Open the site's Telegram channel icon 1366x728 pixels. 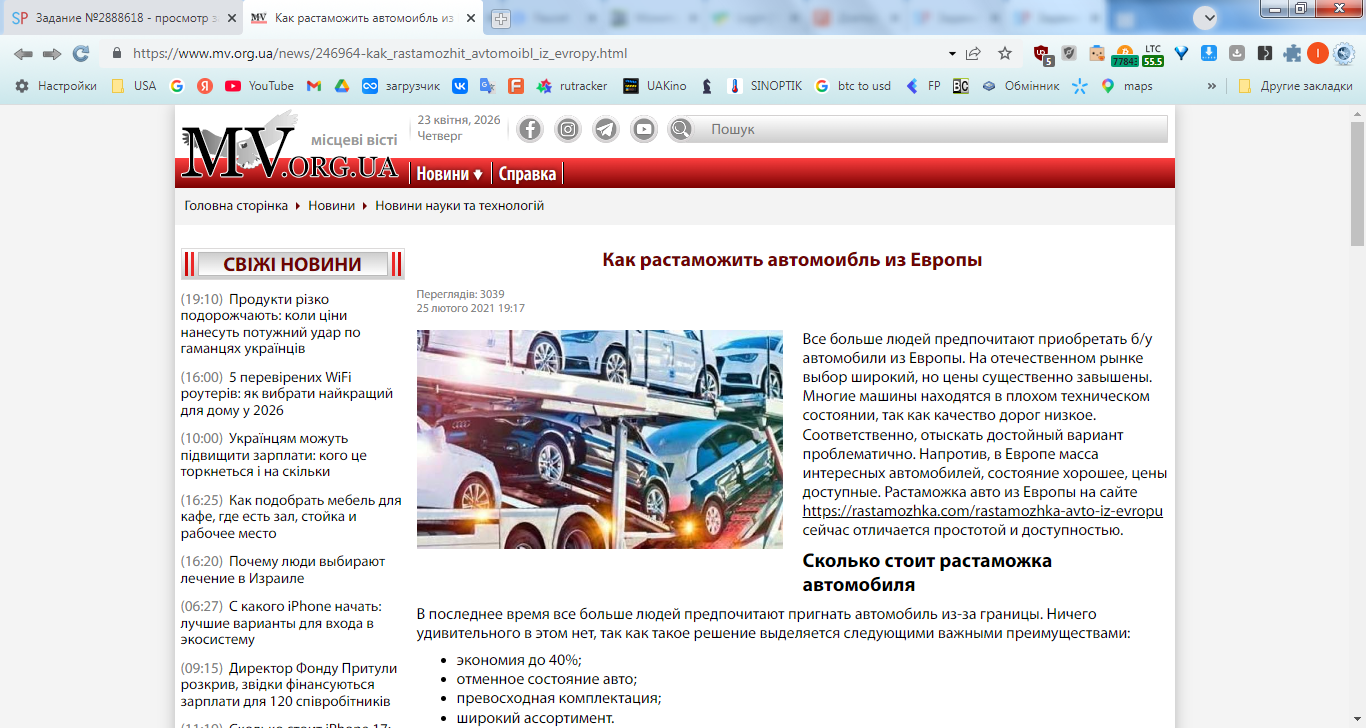point(606,129)
